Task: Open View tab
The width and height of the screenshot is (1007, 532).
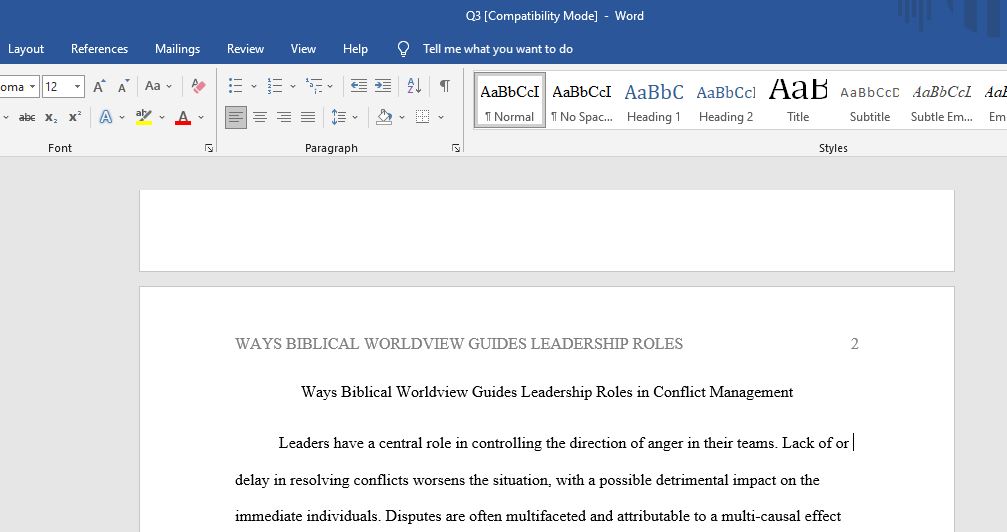Action: coord(303,49)
